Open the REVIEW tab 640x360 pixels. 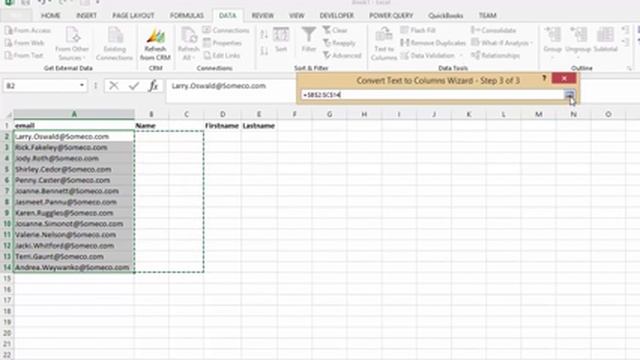tap(262, 16)
